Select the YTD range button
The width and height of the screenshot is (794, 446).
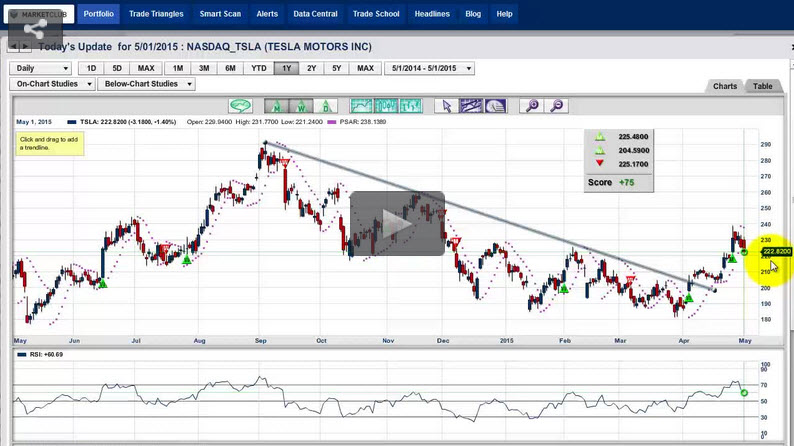259,68
